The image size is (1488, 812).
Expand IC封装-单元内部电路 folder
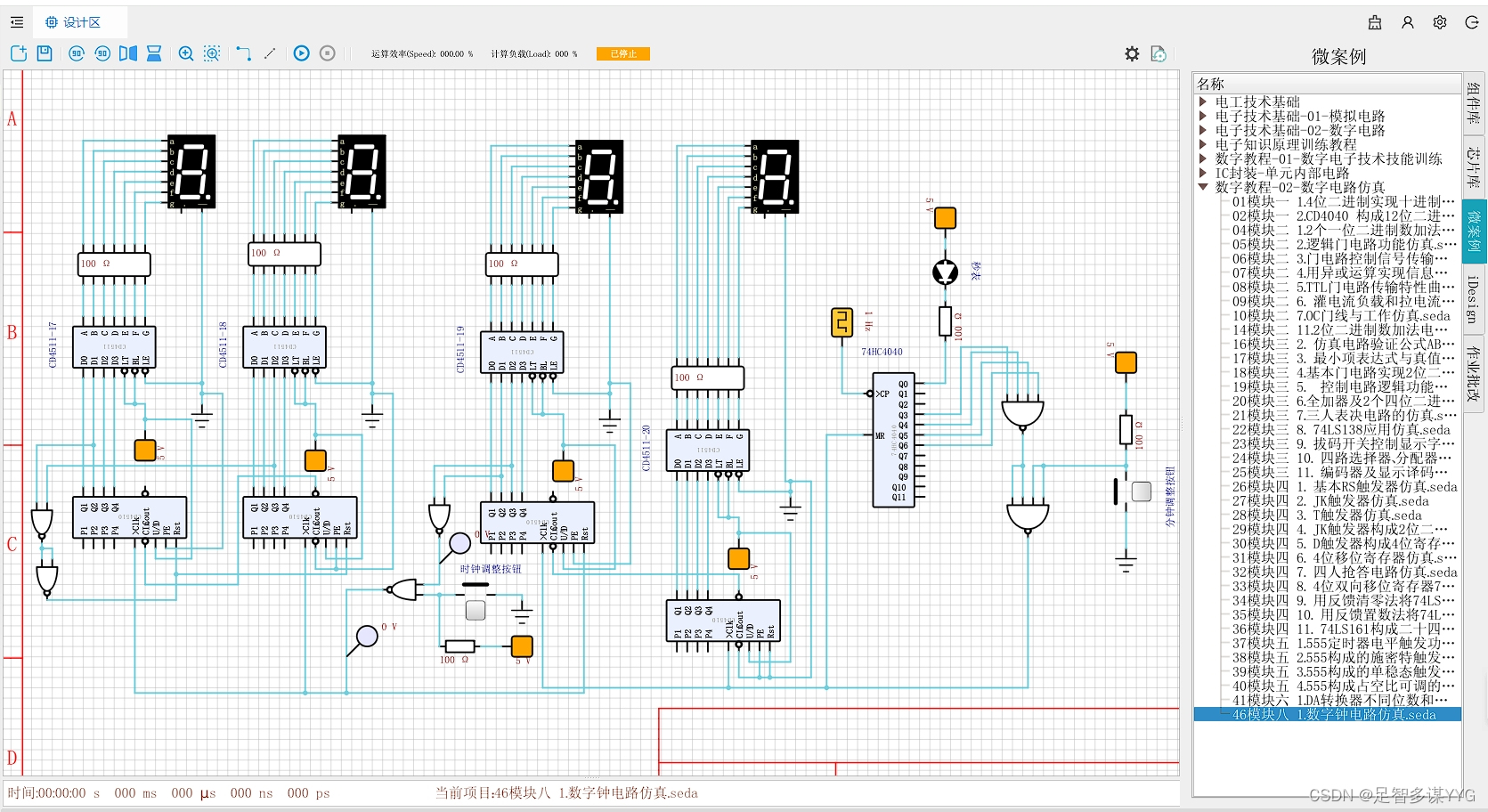(x=1203, y=173)
